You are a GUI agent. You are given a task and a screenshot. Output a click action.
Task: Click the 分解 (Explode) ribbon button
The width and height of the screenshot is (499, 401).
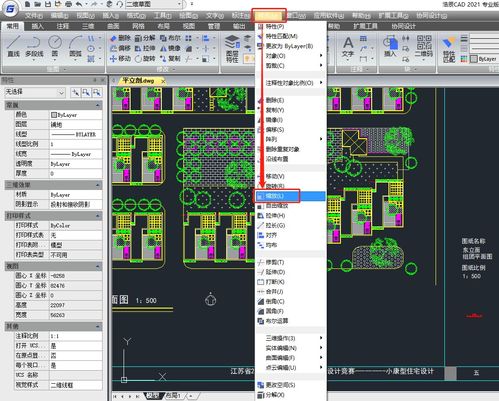pyautogui.click(x=145, y=38)
